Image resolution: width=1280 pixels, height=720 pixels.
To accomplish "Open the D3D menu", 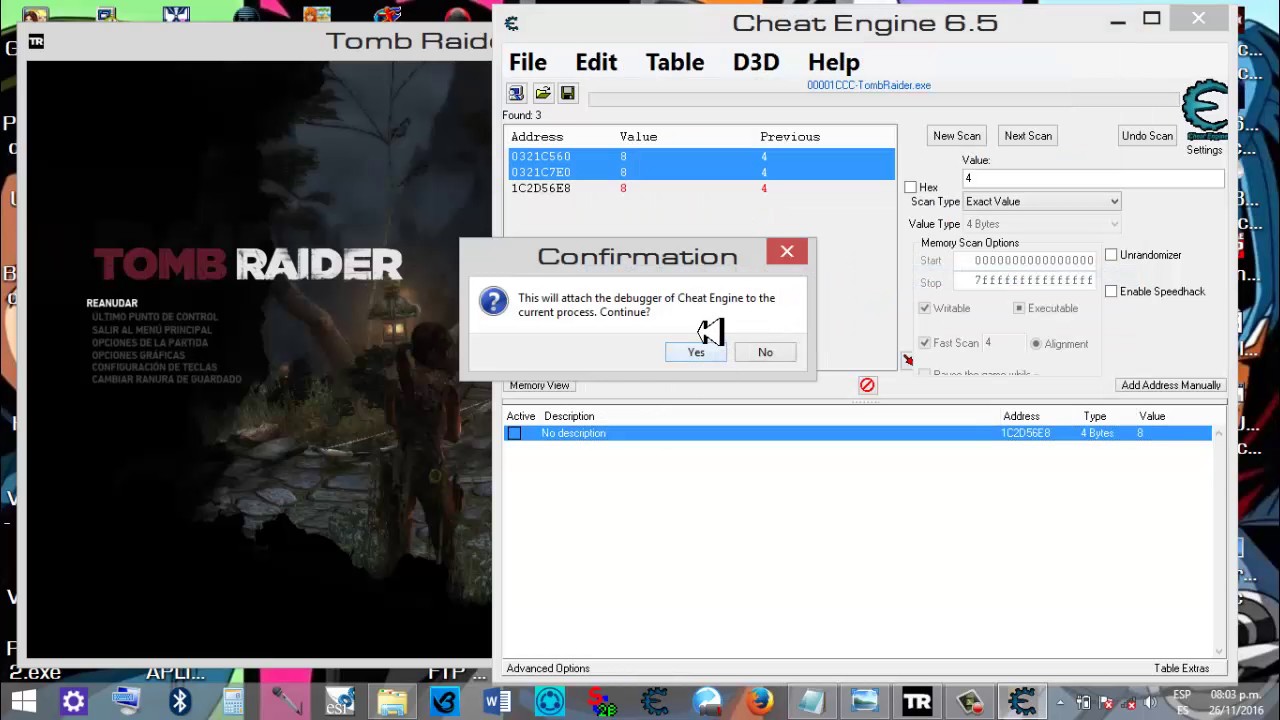I will (756, 62).
